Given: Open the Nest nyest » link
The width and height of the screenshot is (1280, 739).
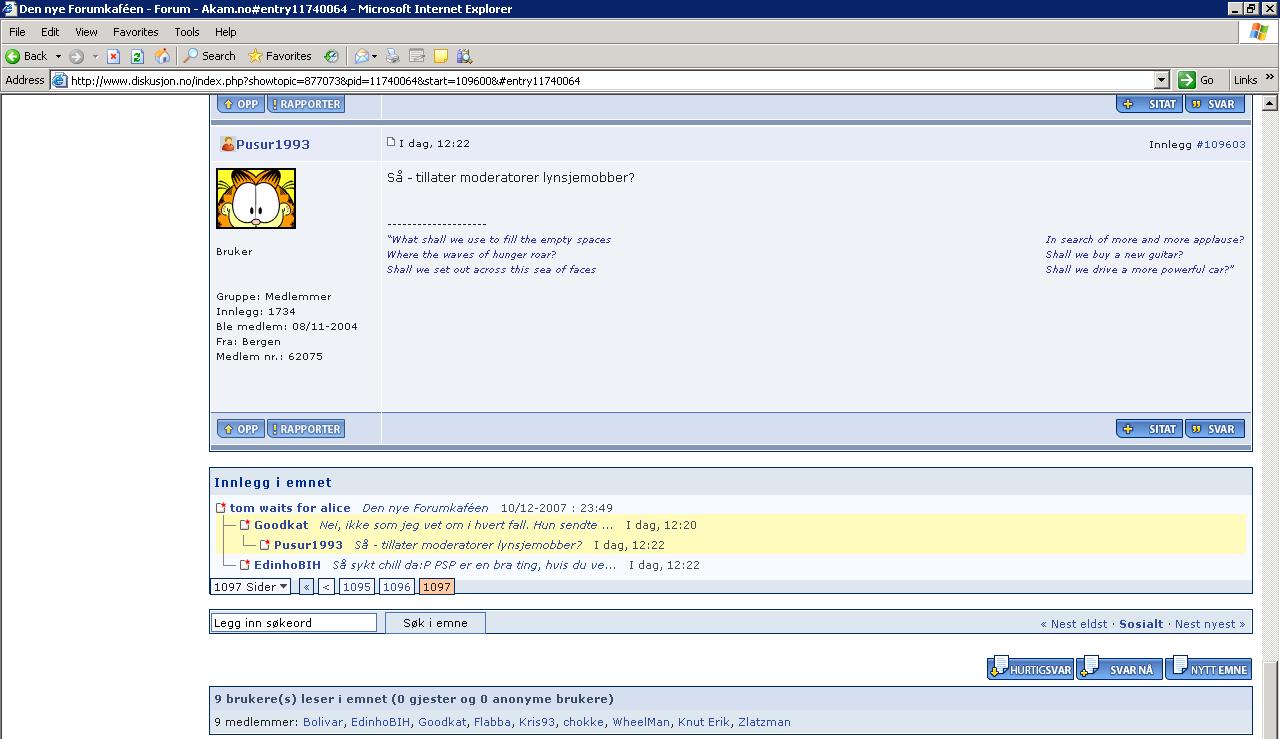Looking at the screenshot, I should point(1210,624).
